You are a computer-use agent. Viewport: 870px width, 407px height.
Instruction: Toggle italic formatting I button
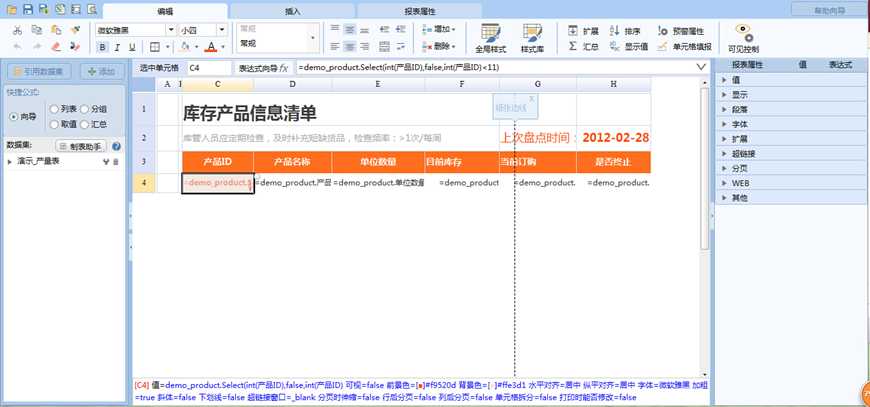(x=117, y=48)
